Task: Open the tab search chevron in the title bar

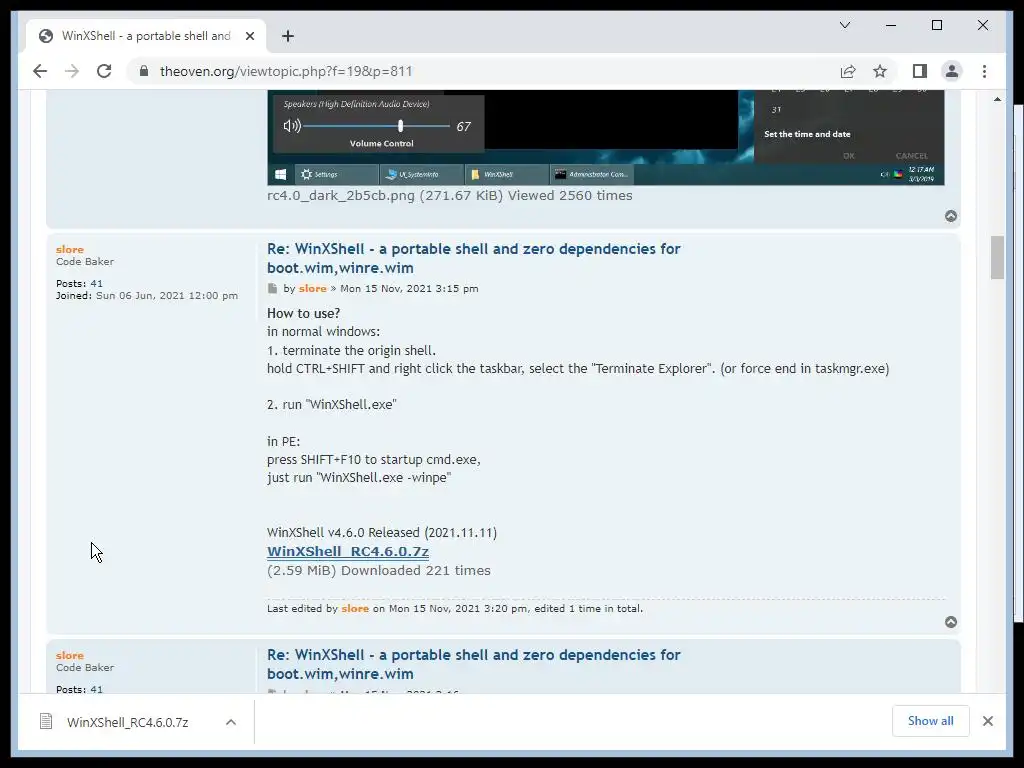Action: tap(844, 25)
